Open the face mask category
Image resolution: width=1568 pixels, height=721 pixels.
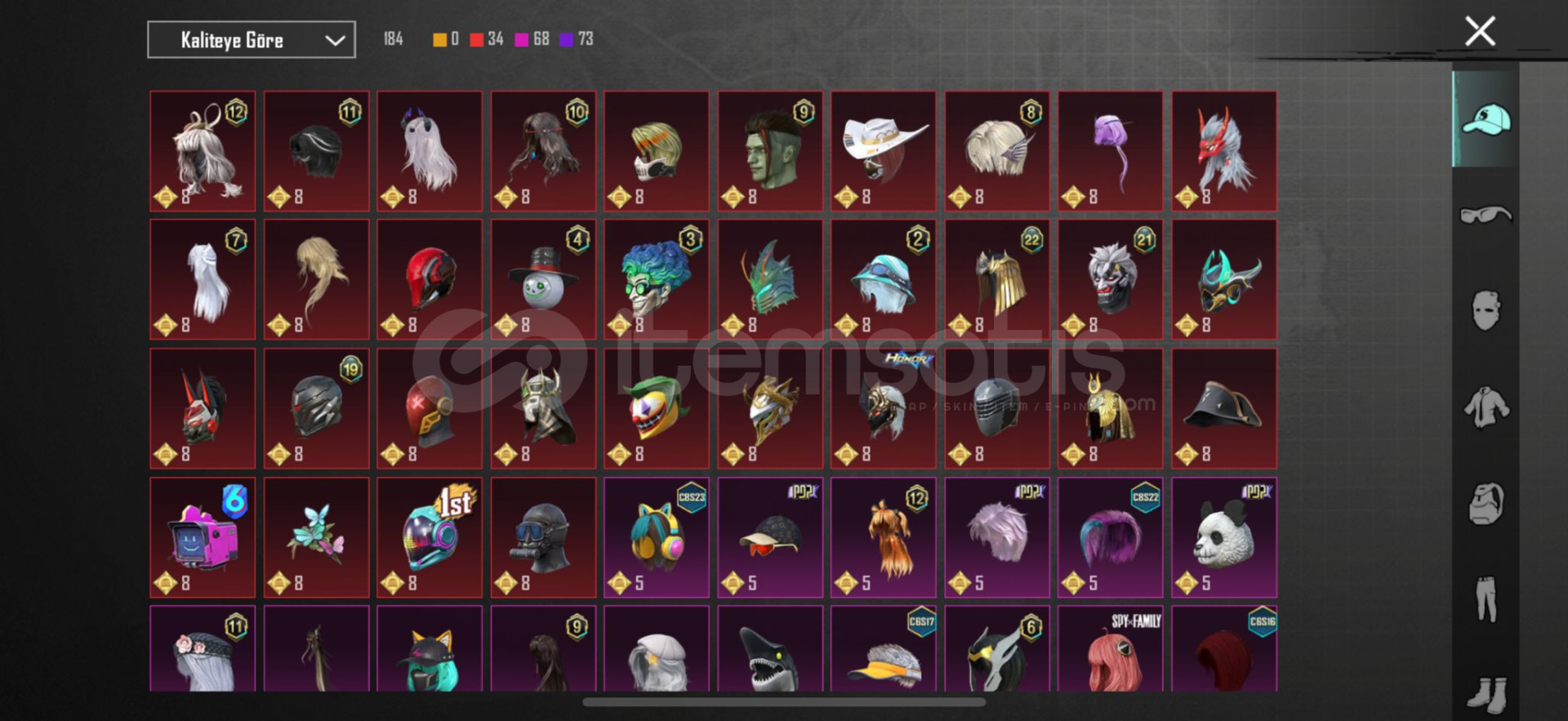click(x=1486, y=310)
